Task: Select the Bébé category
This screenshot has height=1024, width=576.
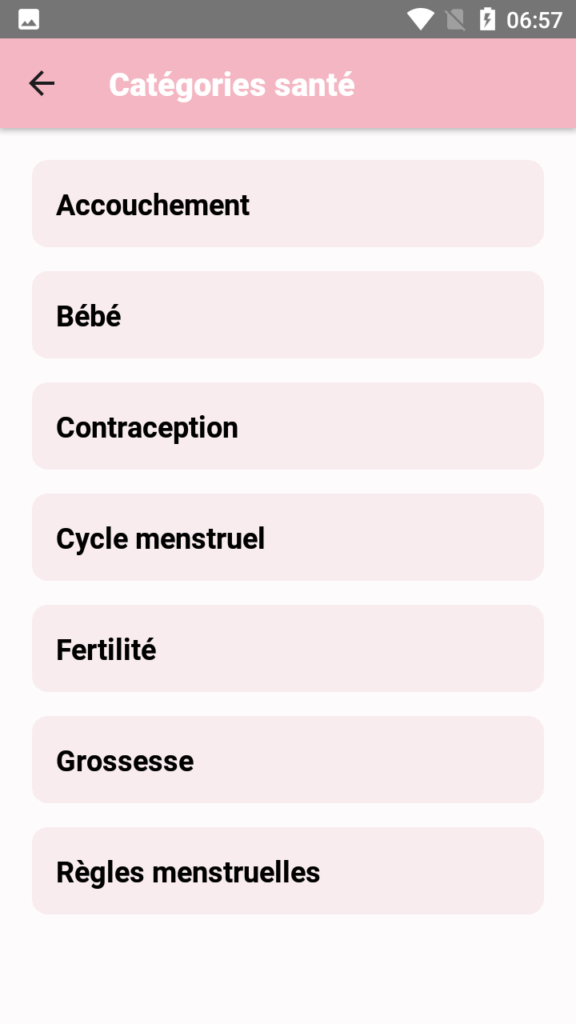Action: click(288, 315)
